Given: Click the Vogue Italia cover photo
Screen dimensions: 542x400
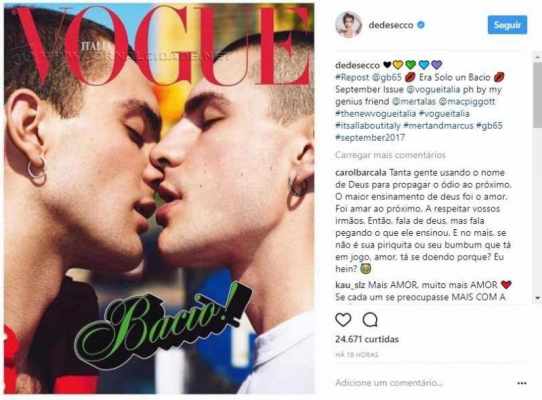Looking at the screenshot, I should (x=159, y=198).
